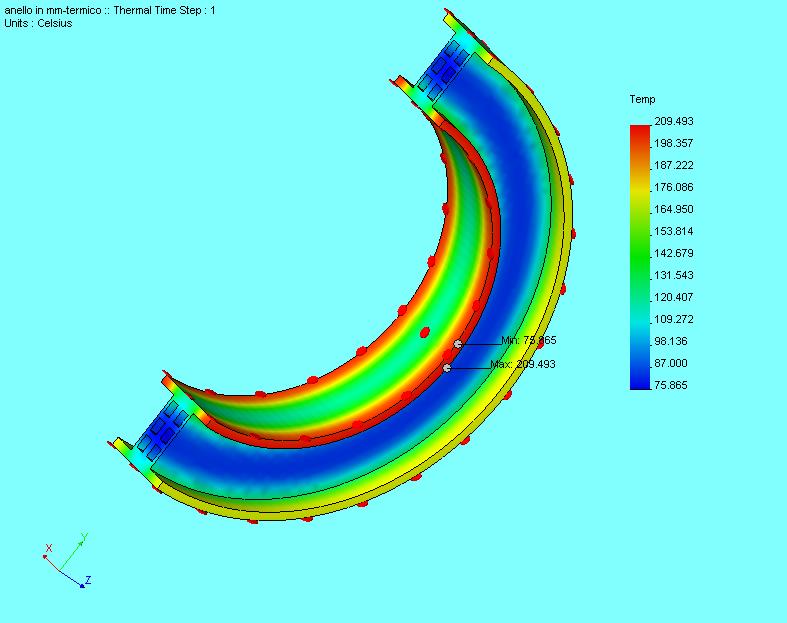Click the Z axis label on triad

[x=88, y=580]
